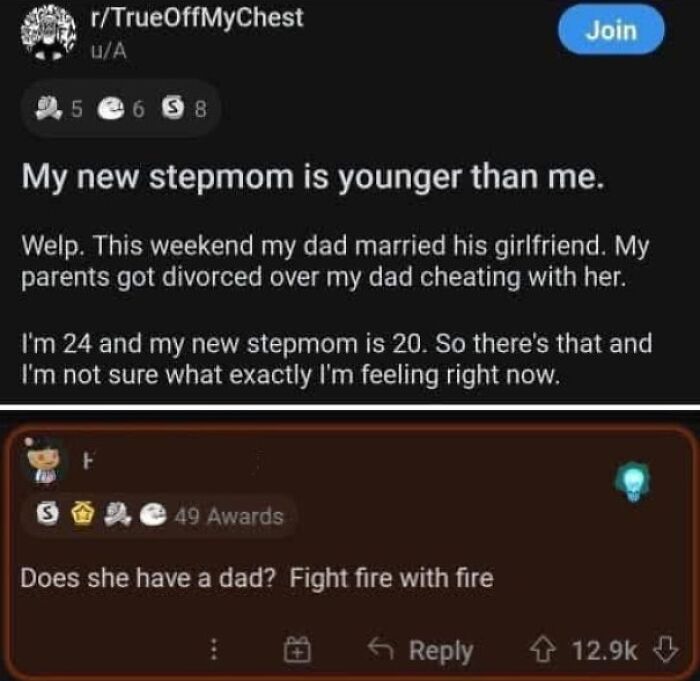Open the comment's three-dot overflow menu

(214, 649)
